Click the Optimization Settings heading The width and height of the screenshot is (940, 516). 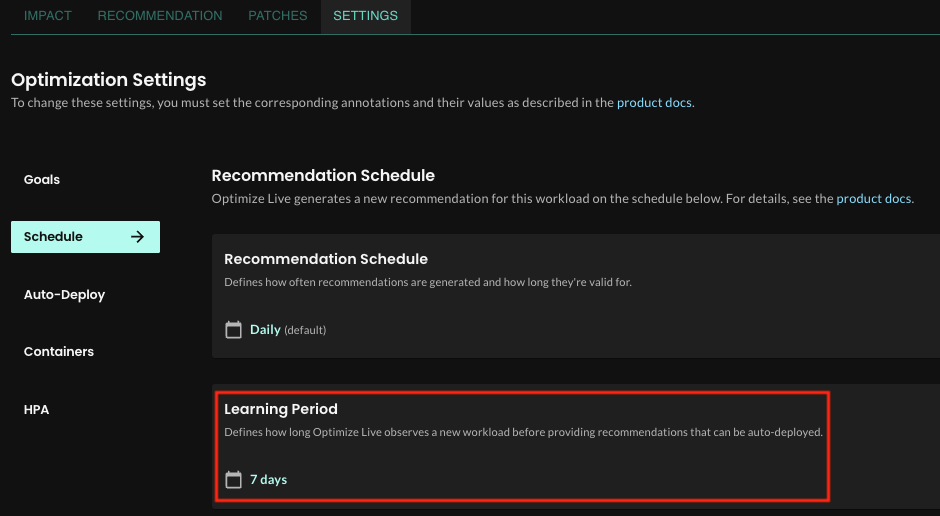pyautogui.click(x=108, y=80)
